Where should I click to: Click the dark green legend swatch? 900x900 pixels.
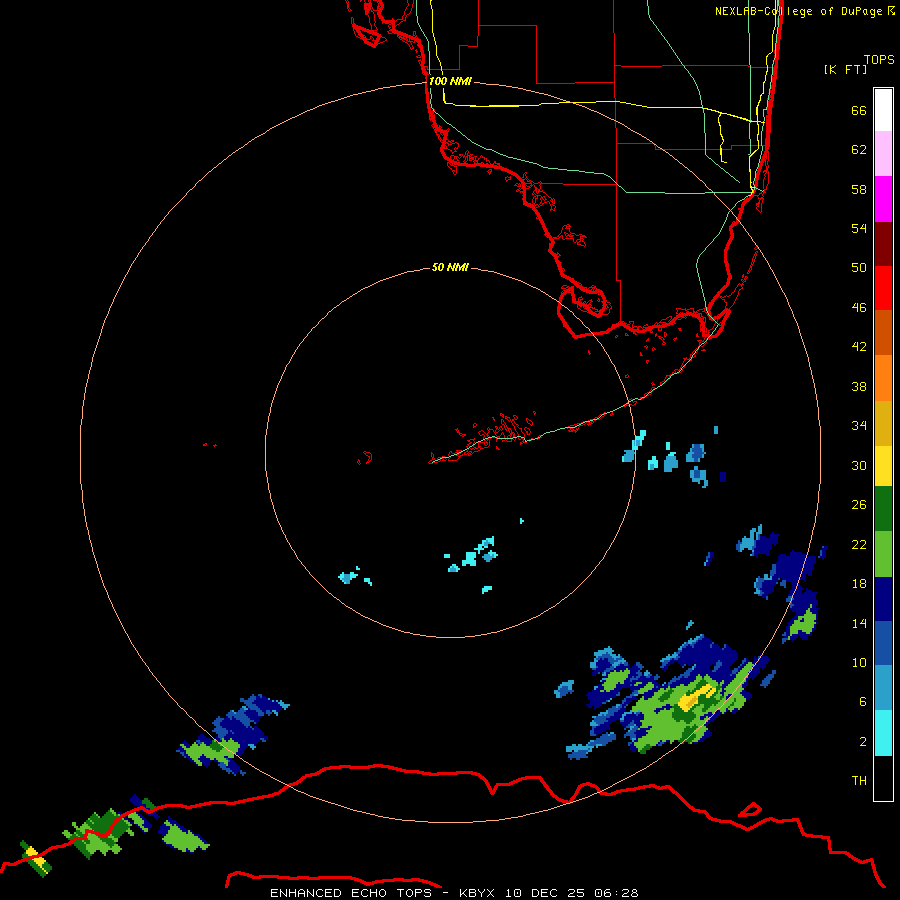click(x=883, y=509)
